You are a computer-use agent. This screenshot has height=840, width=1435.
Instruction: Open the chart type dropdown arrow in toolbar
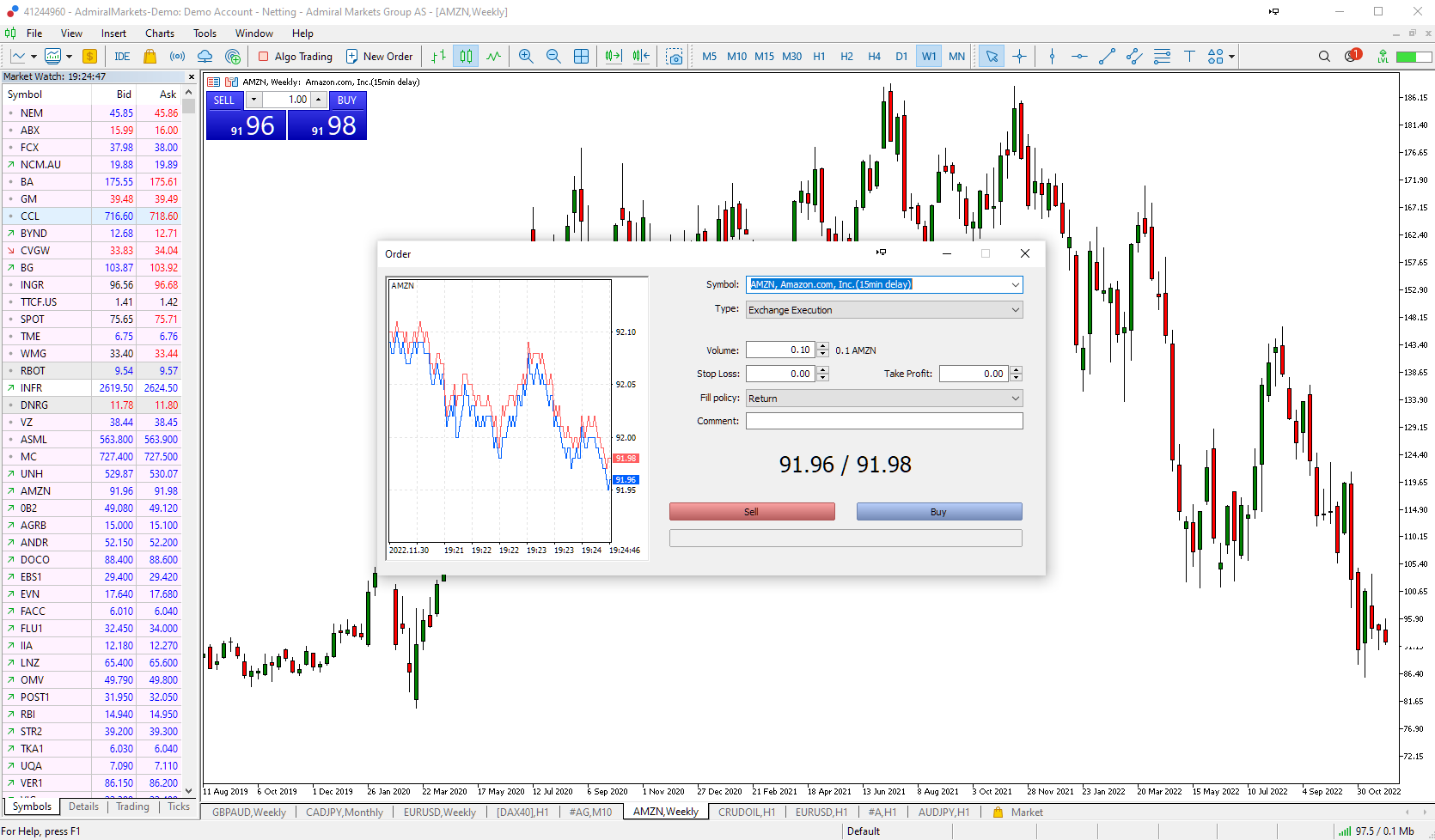(34, 57)
